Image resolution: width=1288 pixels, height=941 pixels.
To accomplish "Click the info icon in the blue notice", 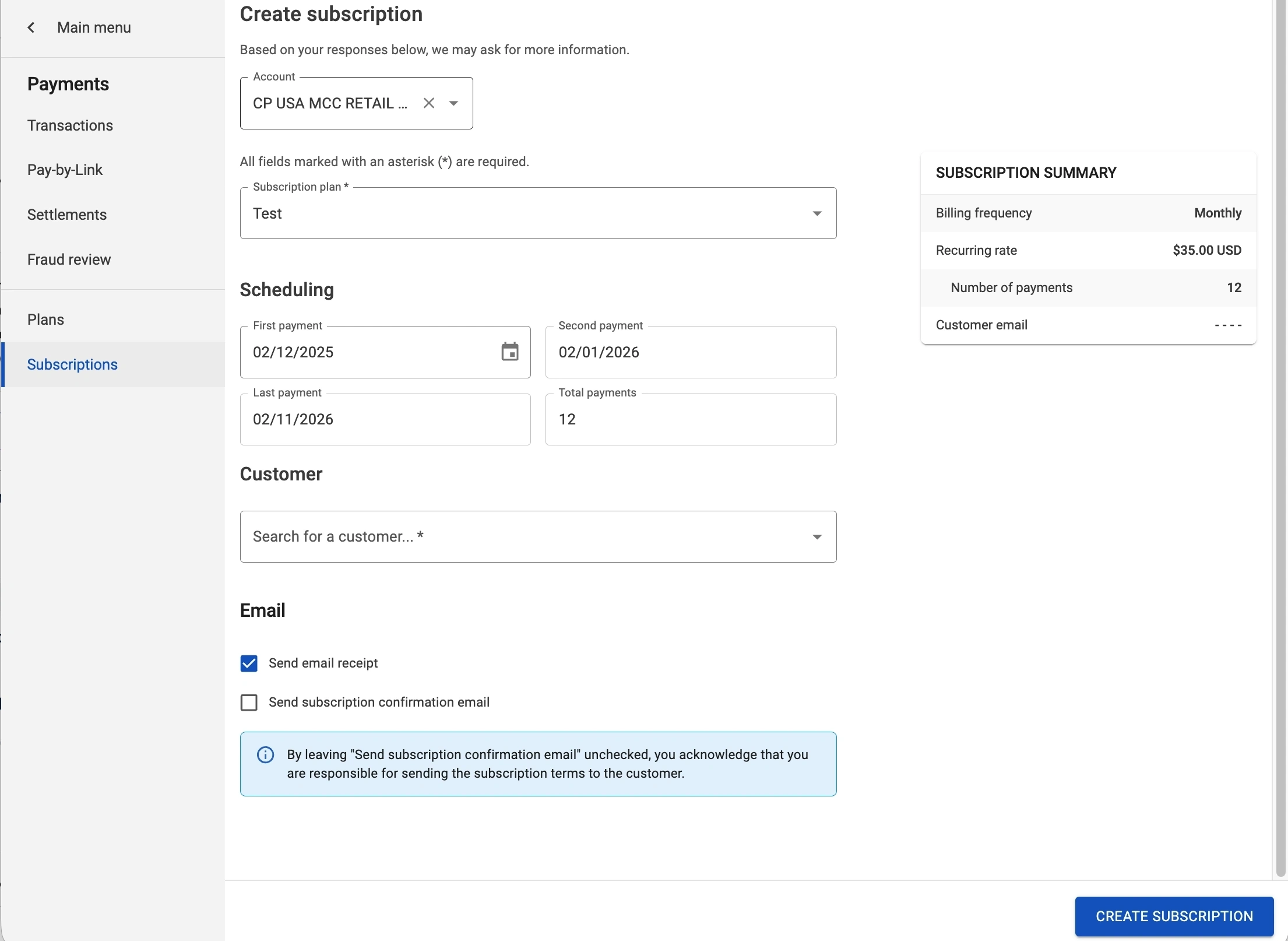I will click(265, 755).
